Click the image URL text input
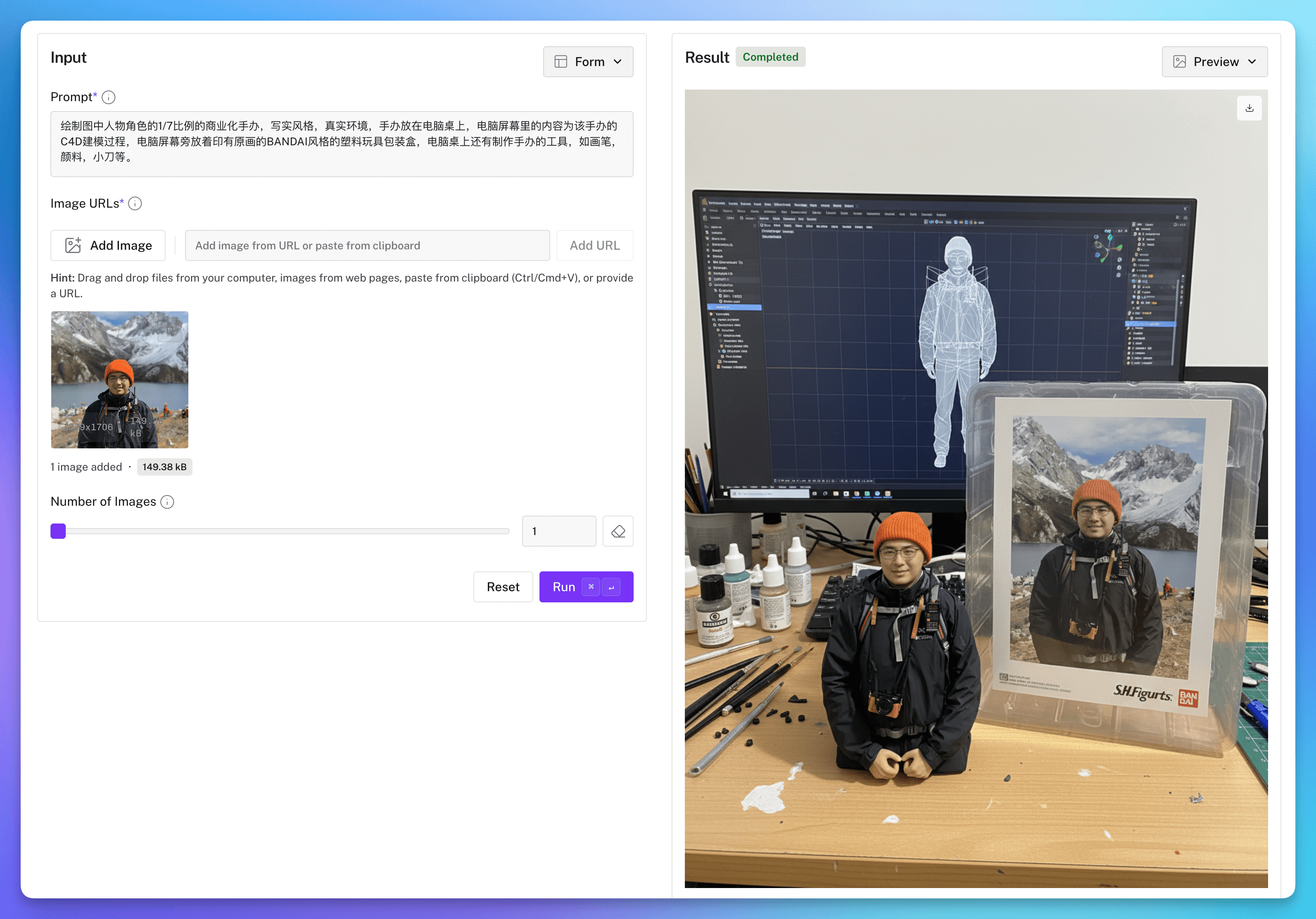Image resolution: width=1316 pixels, height=919 pixels. (367, 245)
